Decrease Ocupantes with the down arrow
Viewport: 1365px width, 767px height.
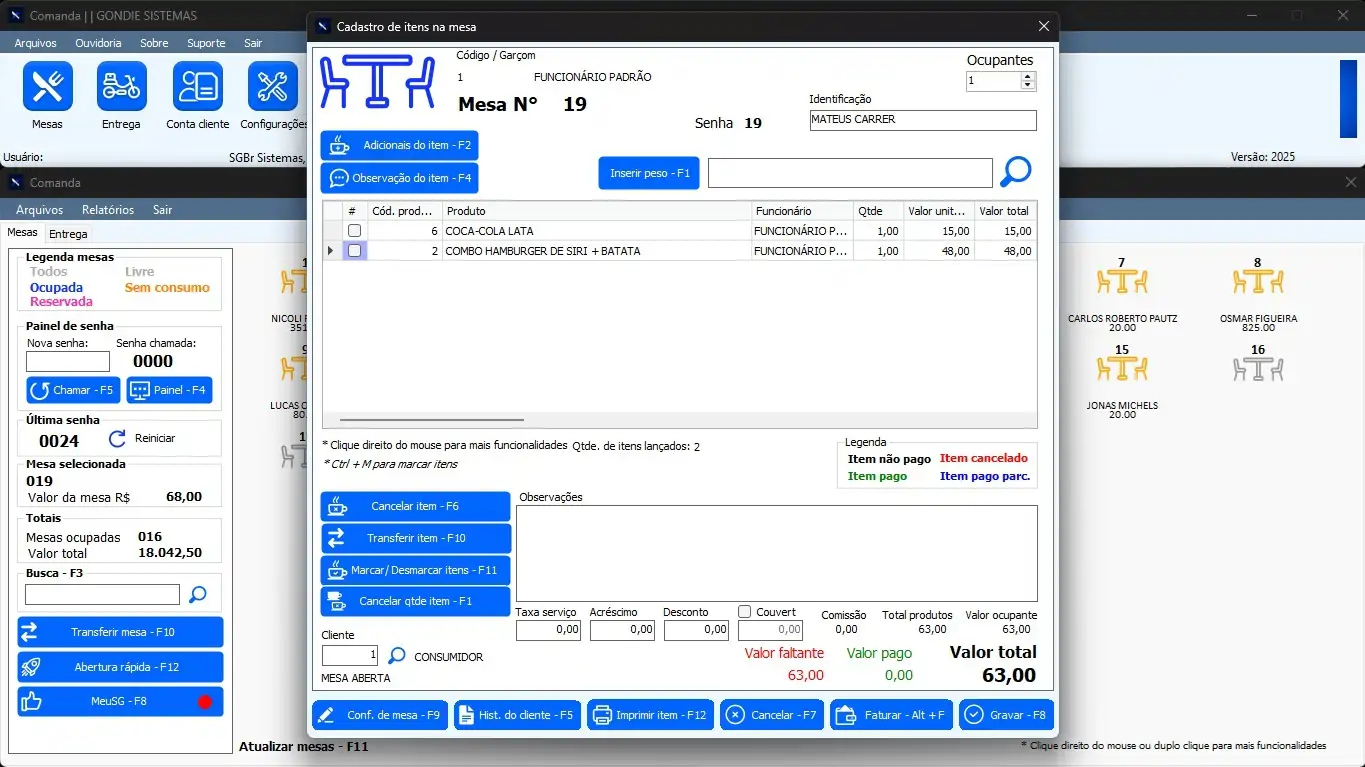tap(1028, 86)
